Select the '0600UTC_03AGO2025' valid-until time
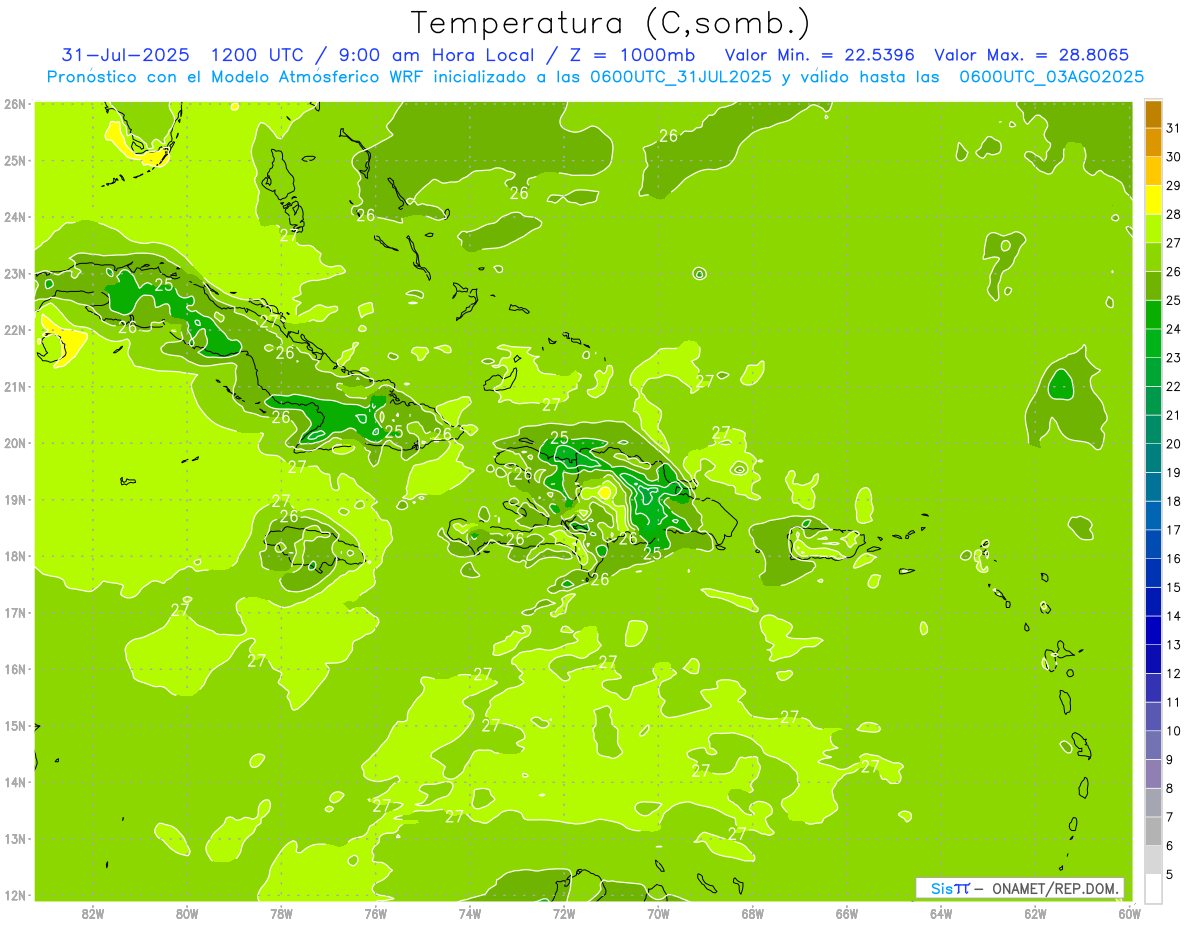Screen dimensions: 1200x927 tap(1051, 77)
